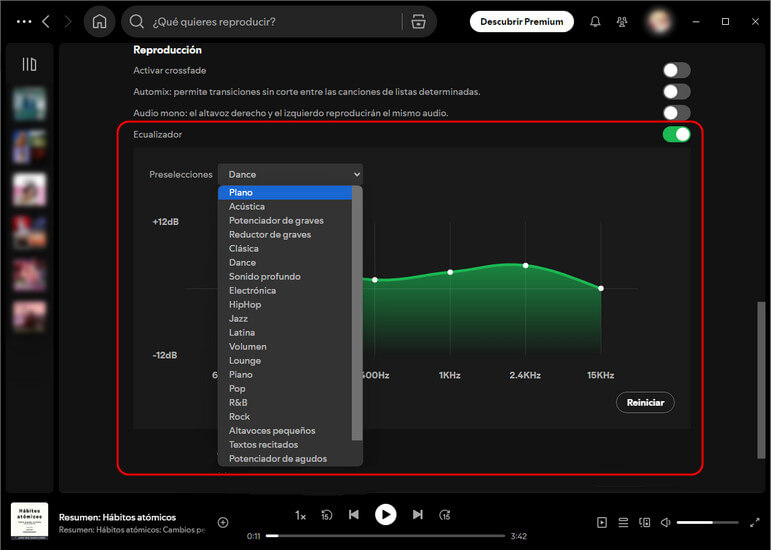Click the 2.4KHz equalizer handle

[x=525, y=265]
